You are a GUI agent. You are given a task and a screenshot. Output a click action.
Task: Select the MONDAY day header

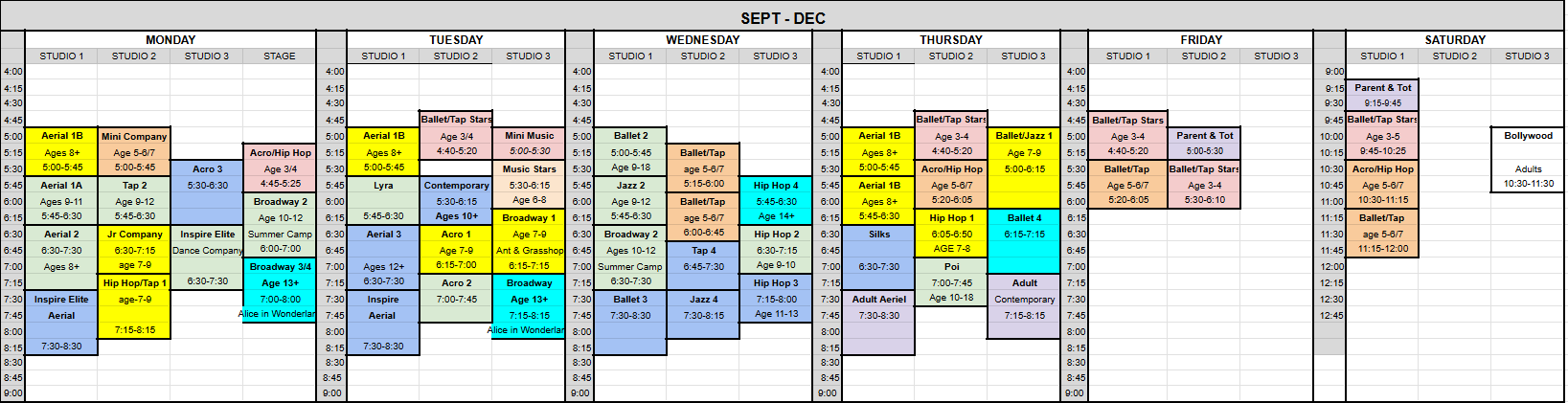[x=170, y=40]
